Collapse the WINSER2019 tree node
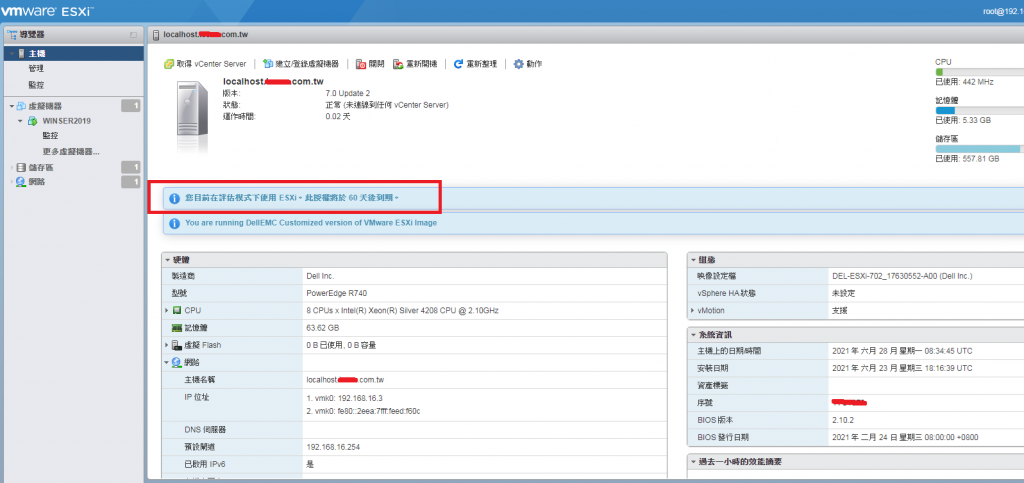The height and width of the screenshot is (483, 1024). [x=20, y=121]
